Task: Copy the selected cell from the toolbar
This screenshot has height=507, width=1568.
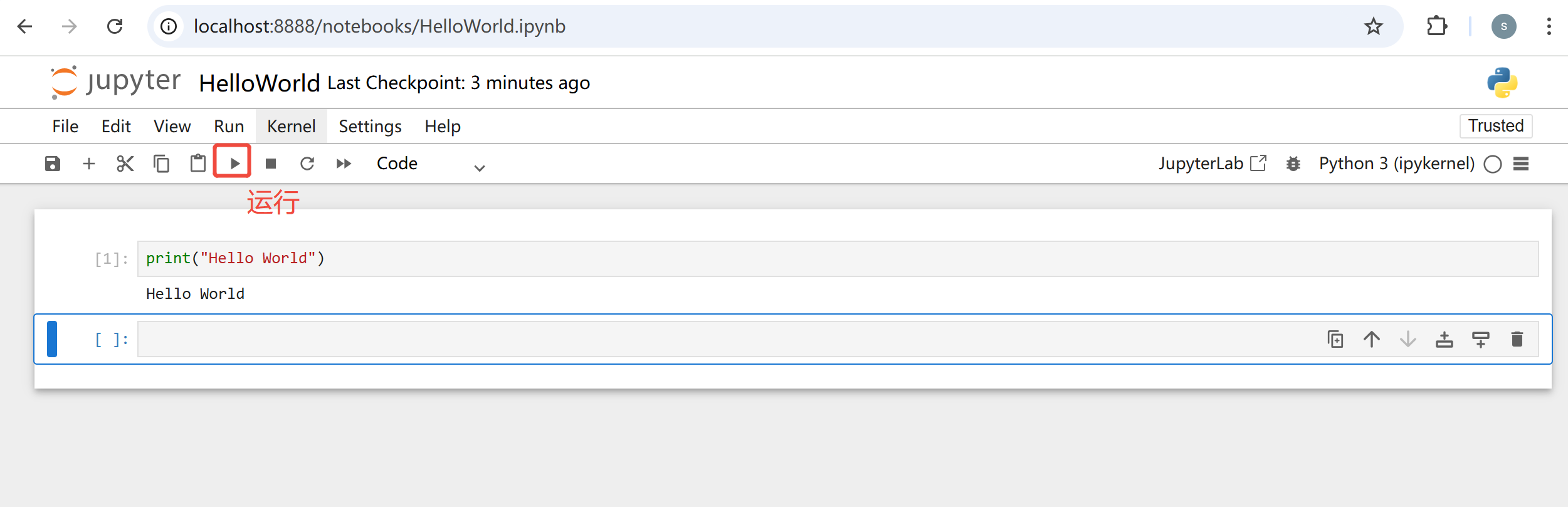Action: [161, 164]
